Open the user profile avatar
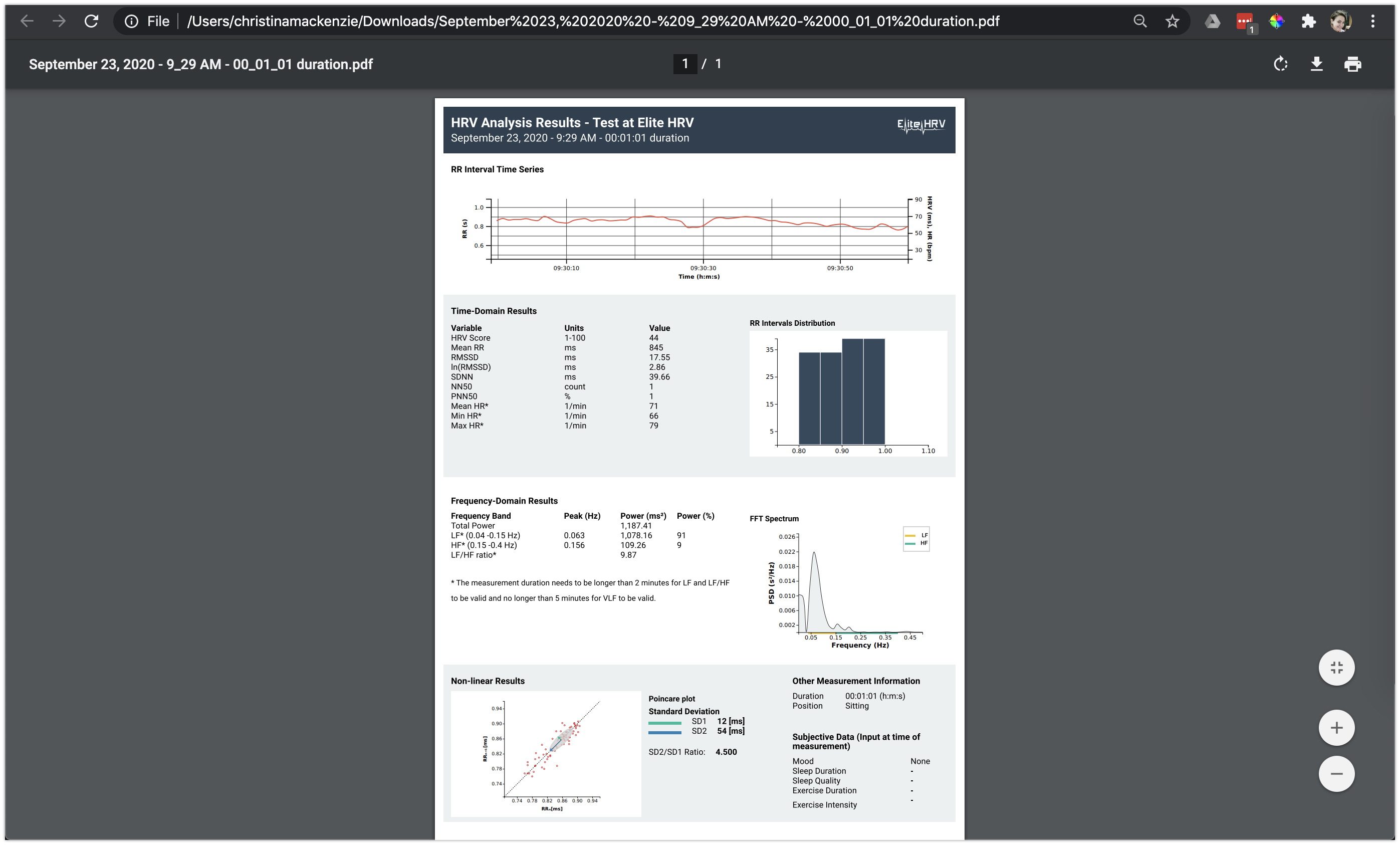The width and height of the screenshot is (1400, 845). 1340,21
